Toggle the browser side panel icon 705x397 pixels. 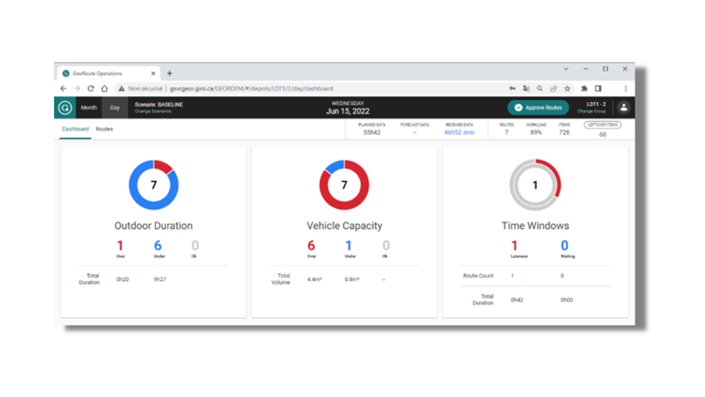pyautogui.click(x=598, y=89)
